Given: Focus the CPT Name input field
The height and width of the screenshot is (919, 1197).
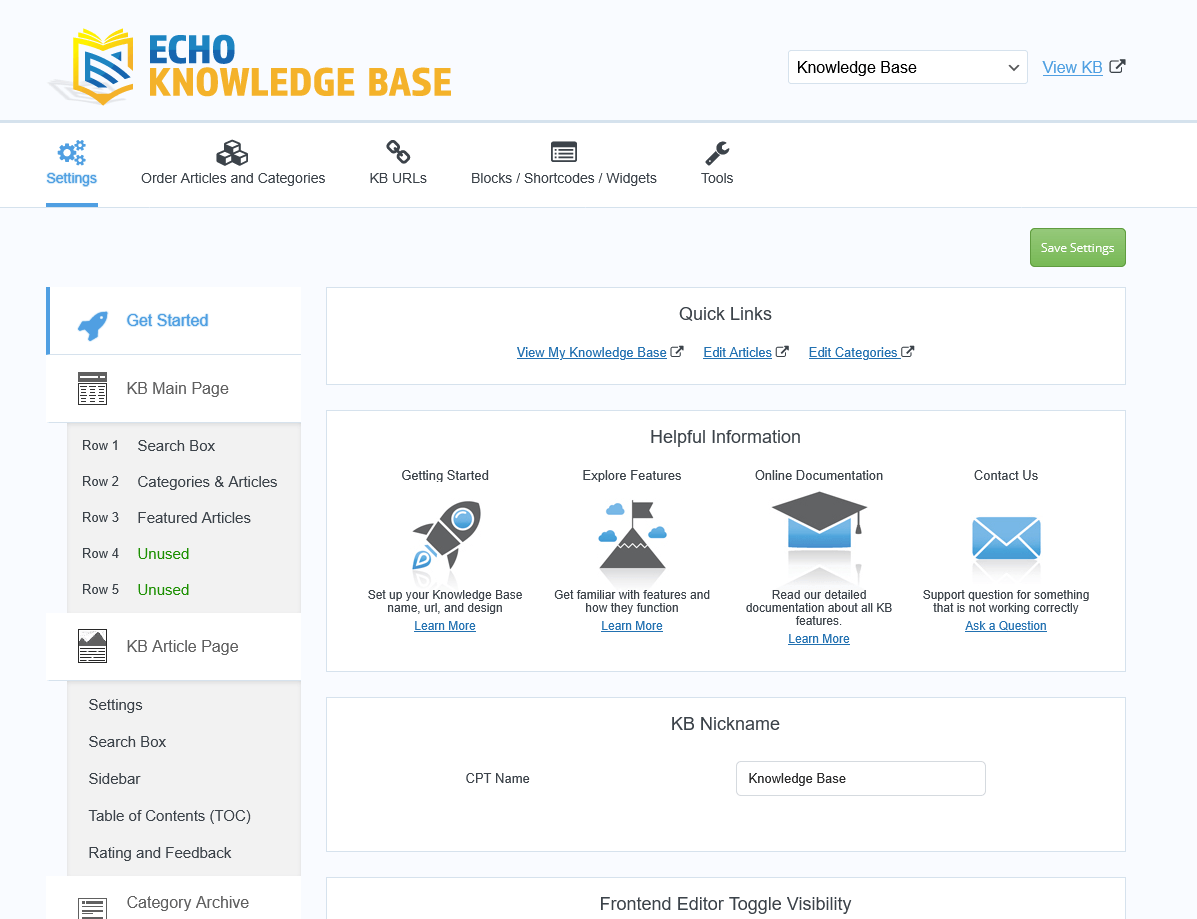Looking at the screenshot, I should [x=860, y=779].
